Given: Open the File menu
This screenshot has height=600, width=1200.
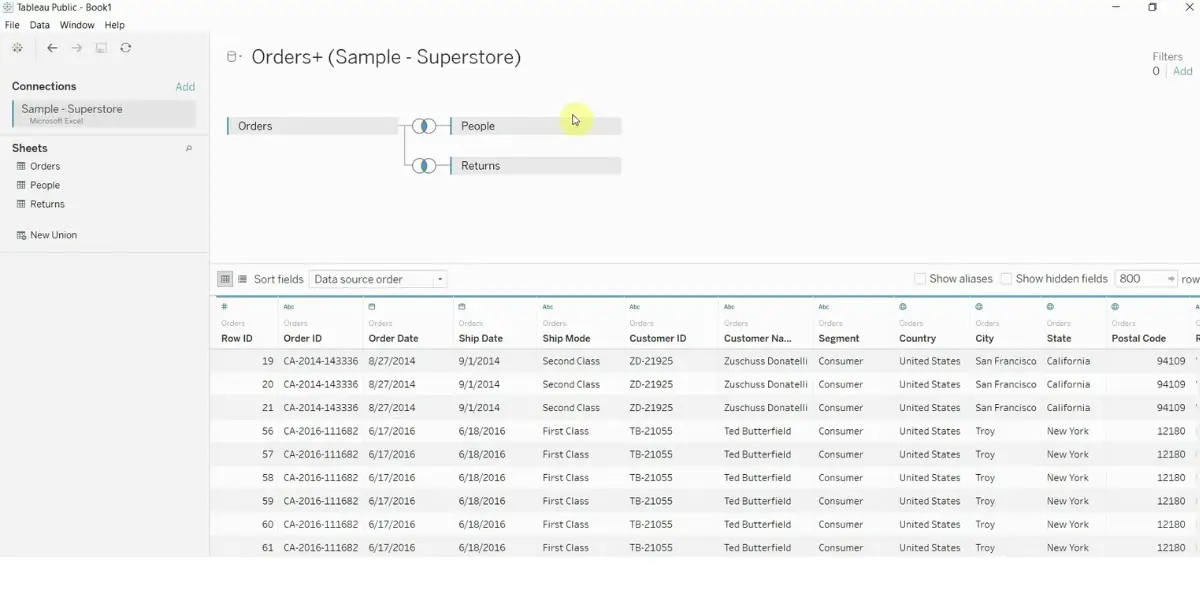Looking at the screenshot, I should click(12, 25).
